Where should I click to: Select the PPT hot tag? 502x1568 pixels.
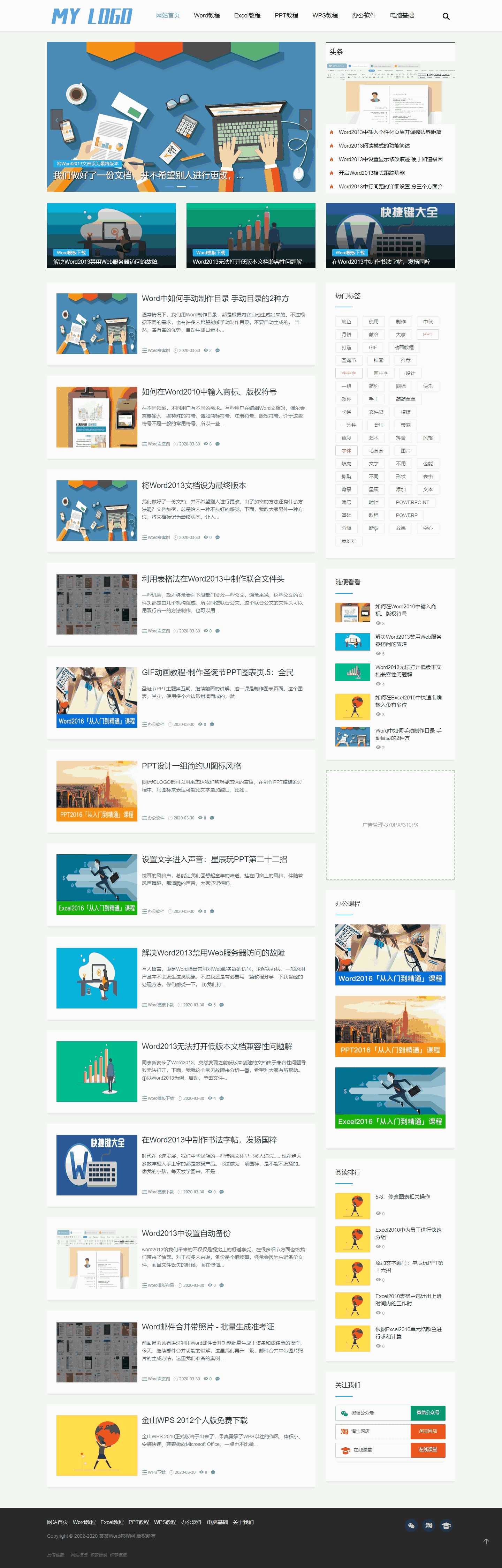pyautogui.click(x=428, y=334)
